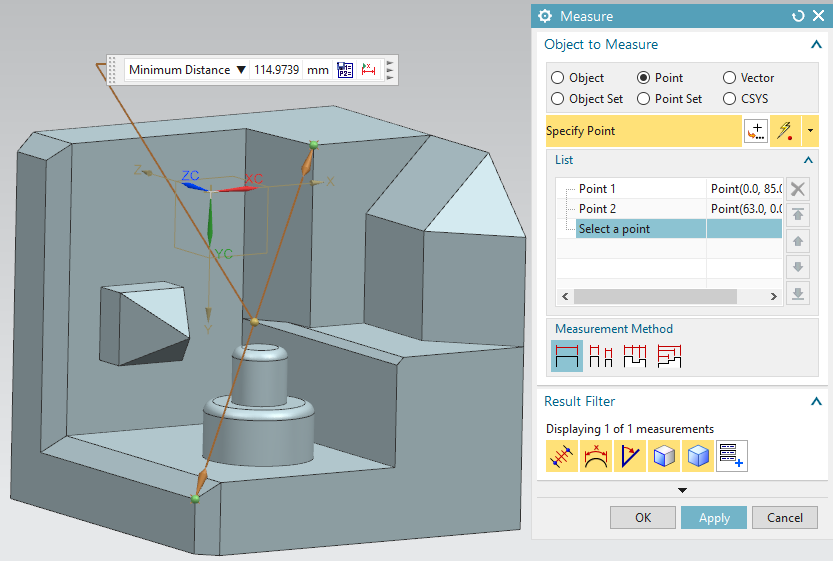Toggle the distance result filter icon
Screen dimensions: 833x561
pos(562,456)
